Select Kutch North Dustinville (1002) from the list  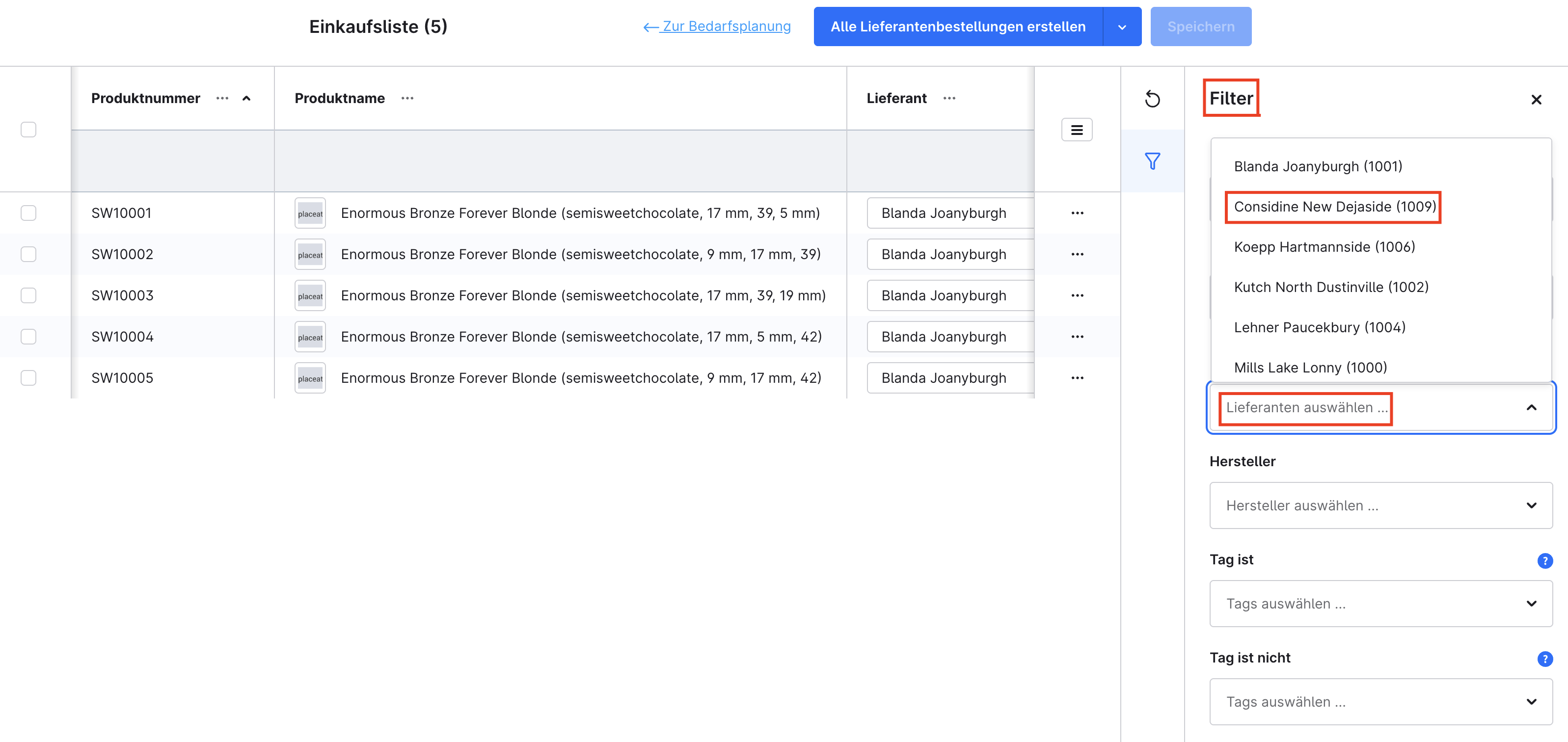point(1330,287)
